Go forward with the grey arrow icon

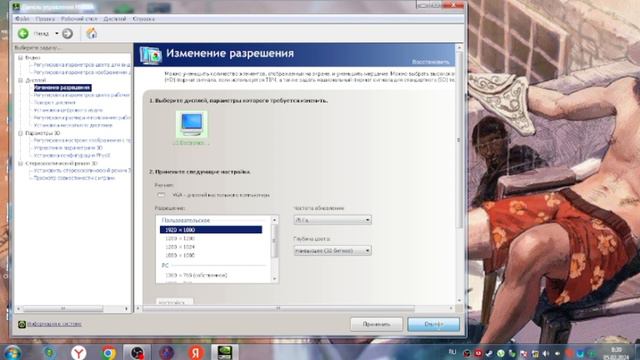[68, 33]
